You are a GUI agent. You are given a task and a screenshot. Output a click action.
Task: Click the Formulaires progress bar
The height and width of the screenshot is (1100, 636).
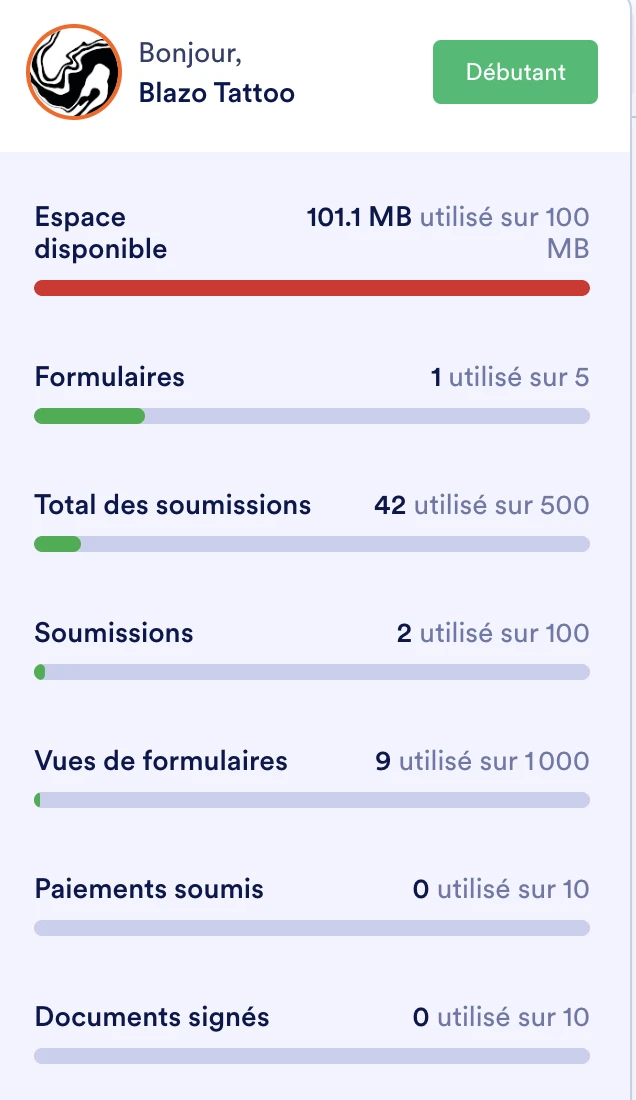312,415
